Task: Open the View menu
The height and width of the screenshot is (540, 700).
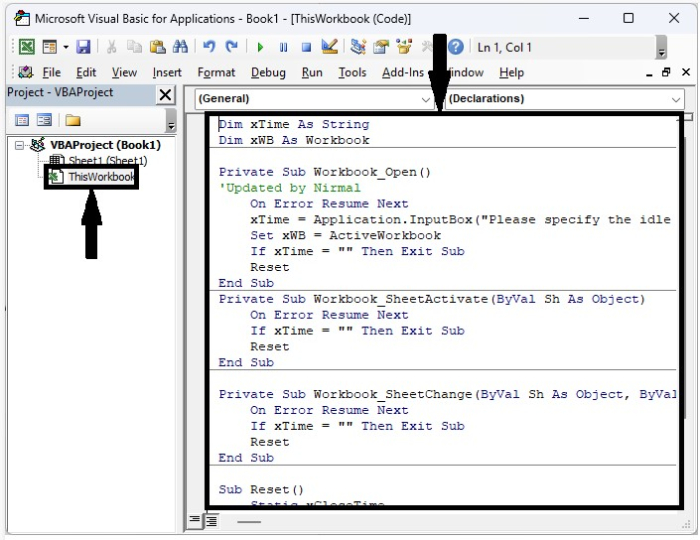Action: pos(124,72)
